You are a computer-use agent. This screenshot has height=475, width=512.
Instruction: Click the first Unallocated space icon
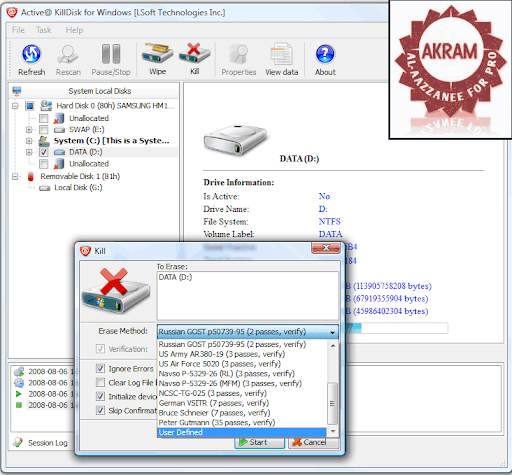tap(59, 118)
